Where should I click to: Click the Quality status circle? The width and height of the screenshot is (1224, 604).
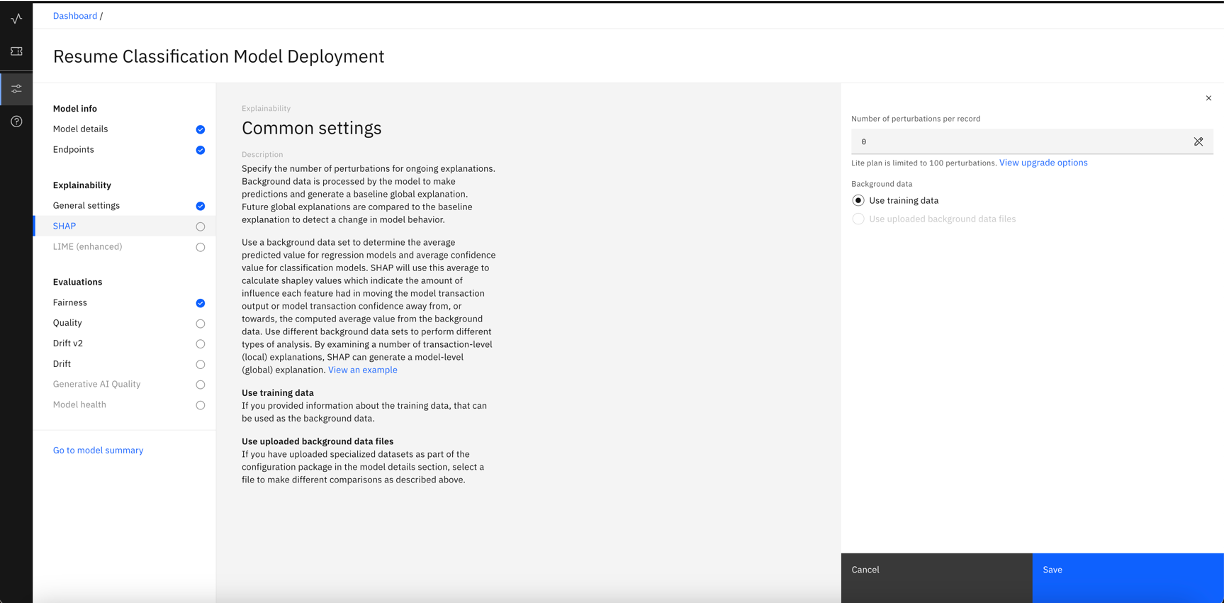click(200, 323)
